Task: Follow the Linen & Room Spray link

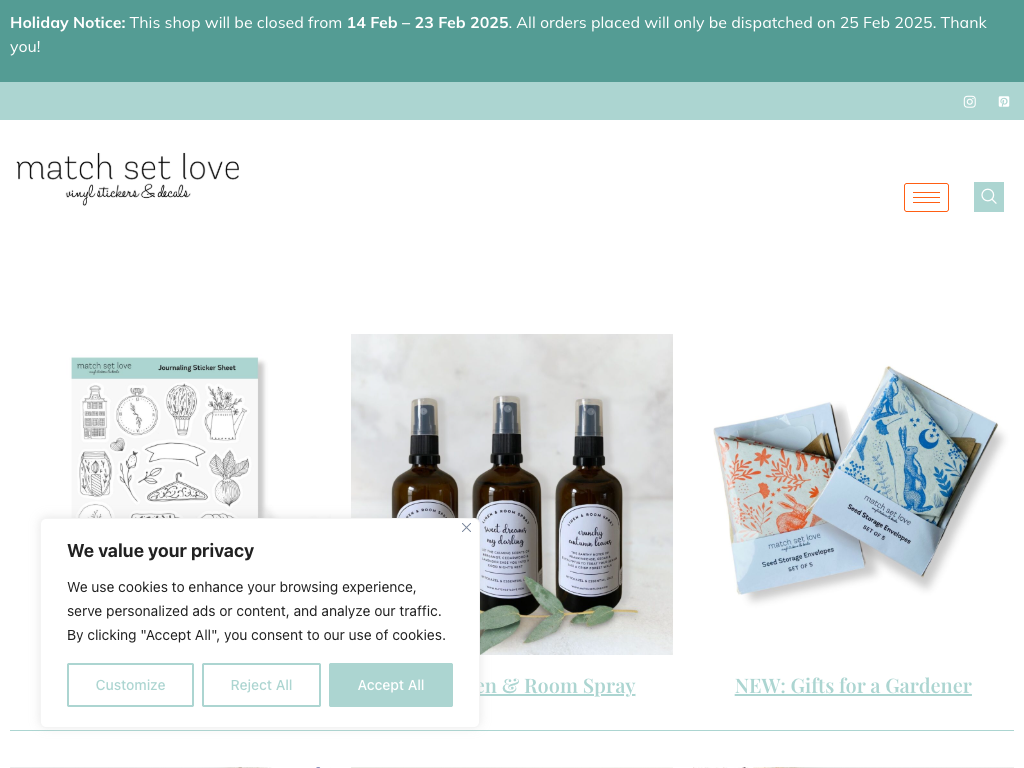Action: coord(557,686)
